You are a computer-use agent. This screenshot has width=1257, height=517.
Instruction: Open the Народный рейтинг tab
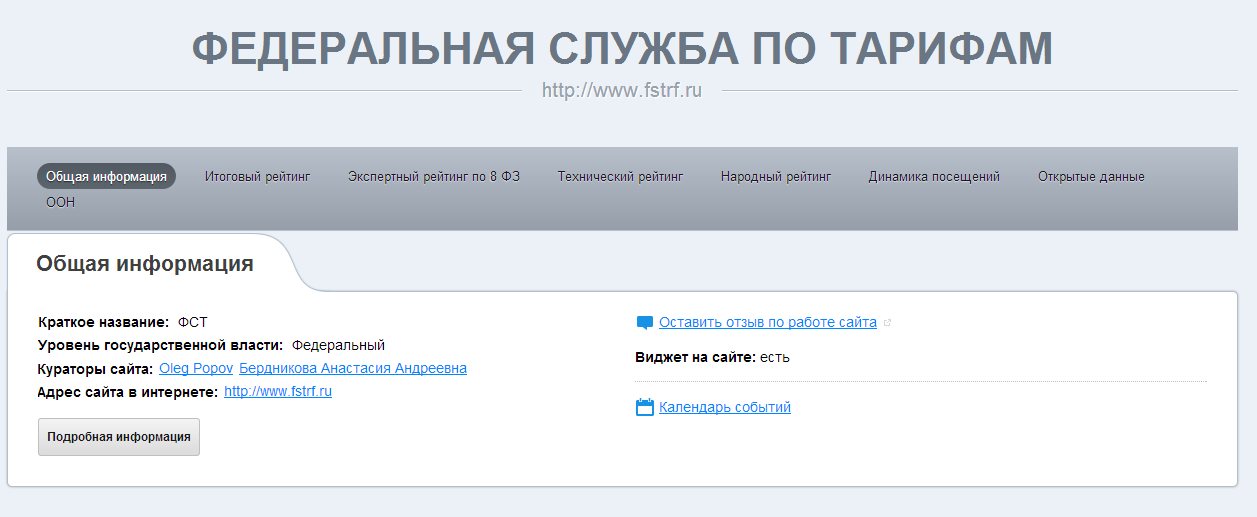tap(775, 177)
